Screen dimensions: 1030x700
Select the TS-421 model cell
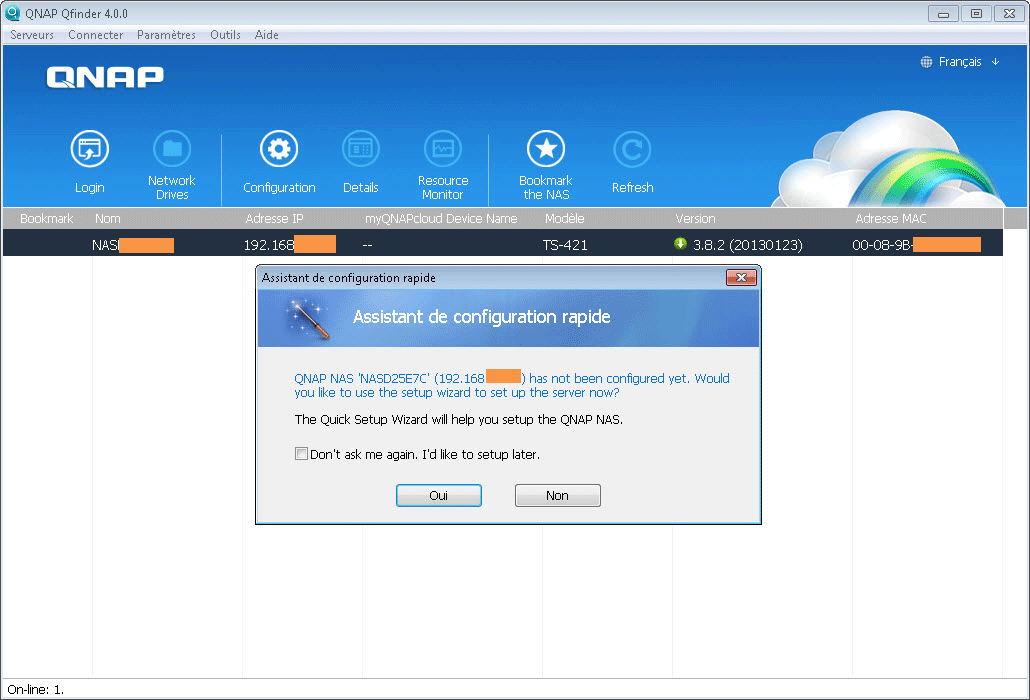coord(565,245)
